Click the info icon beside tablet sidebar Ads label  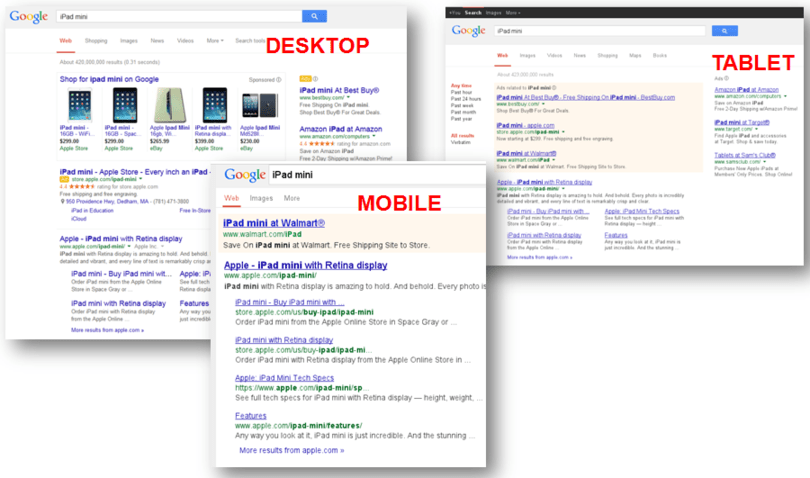click(x=726, y=79)
